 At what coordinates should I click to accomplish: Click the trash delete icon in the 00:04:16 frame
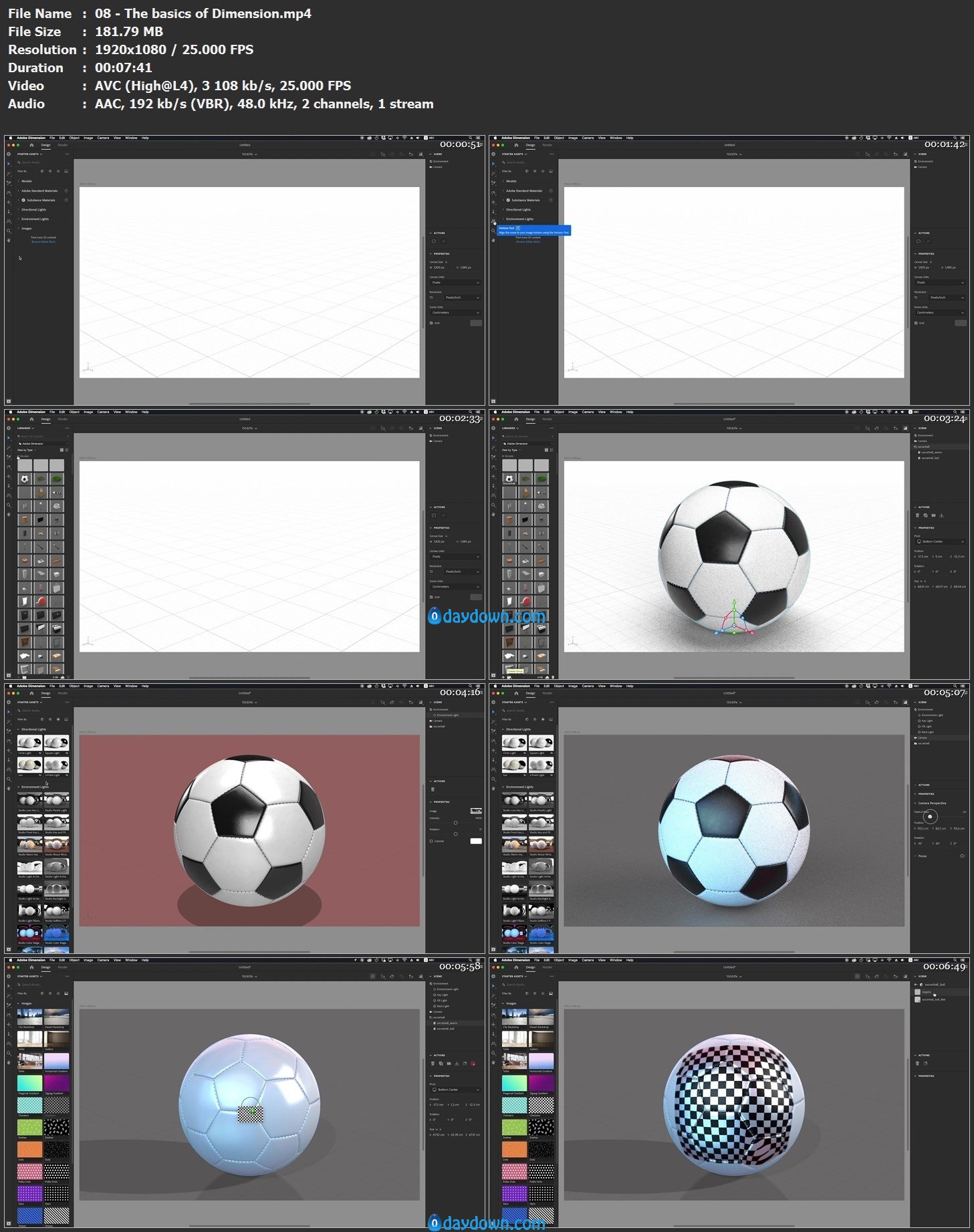coord(433,789)
